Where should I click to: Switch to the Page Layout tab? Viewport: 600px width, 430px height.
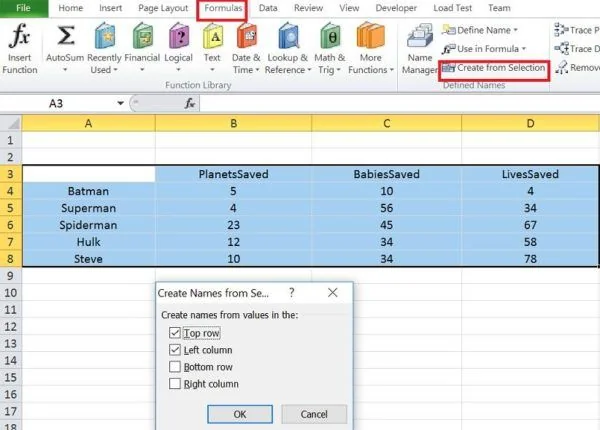click(163, 8)
